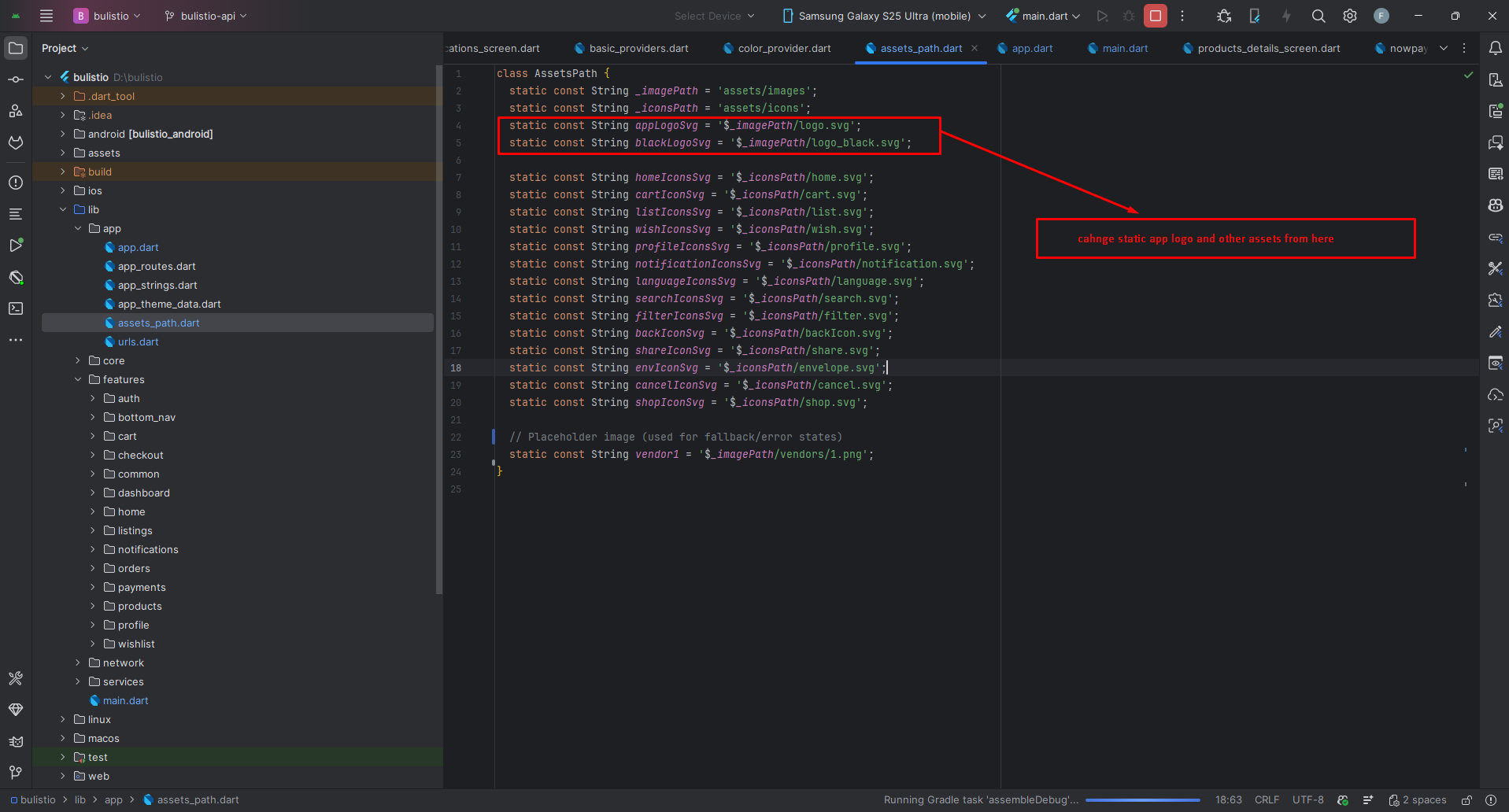Open the Run tool window
Image resolution: width=1509 pixels, height=812 pixels.
pos(16,245)
